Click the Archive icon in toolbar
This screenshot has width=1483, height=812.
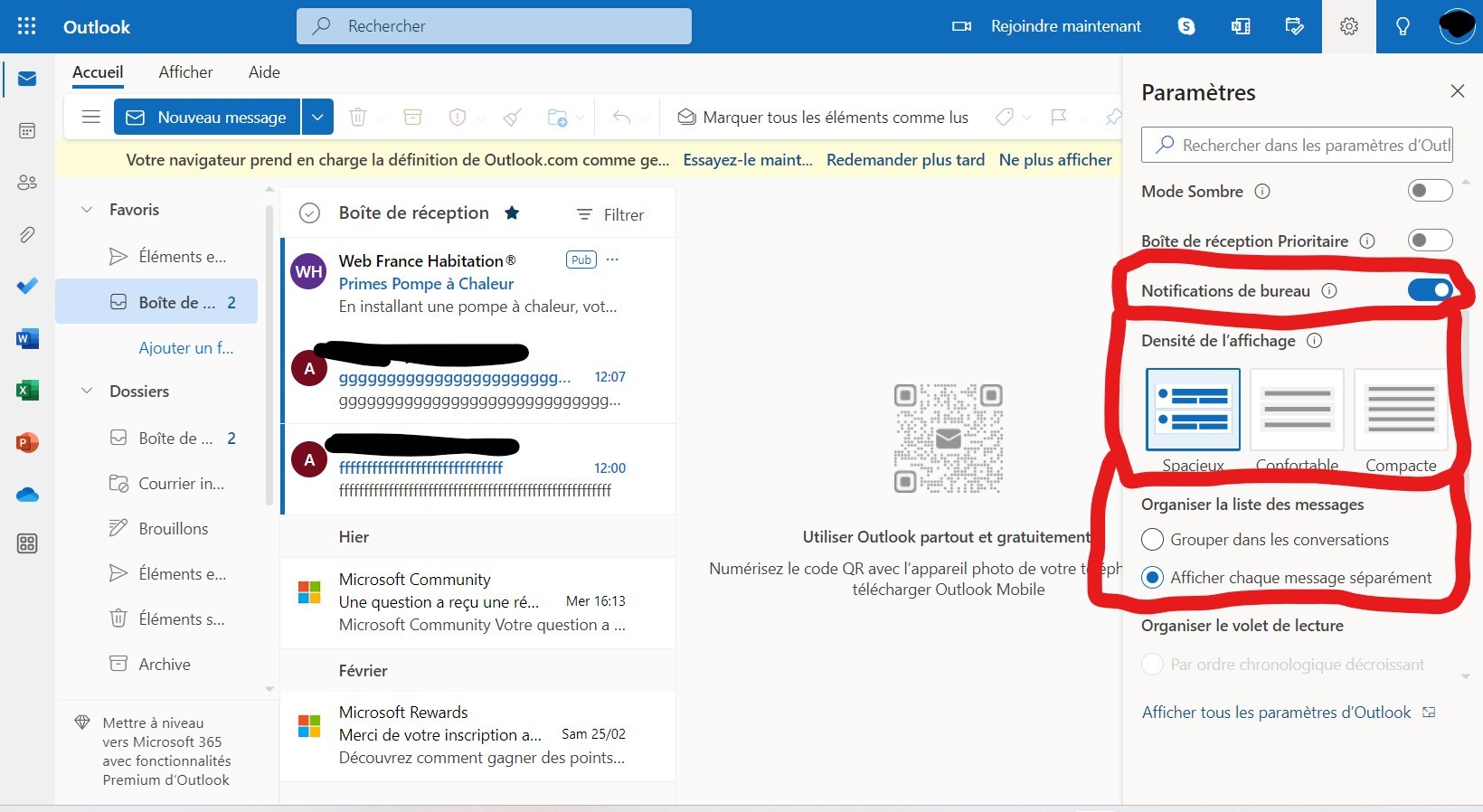413,118
